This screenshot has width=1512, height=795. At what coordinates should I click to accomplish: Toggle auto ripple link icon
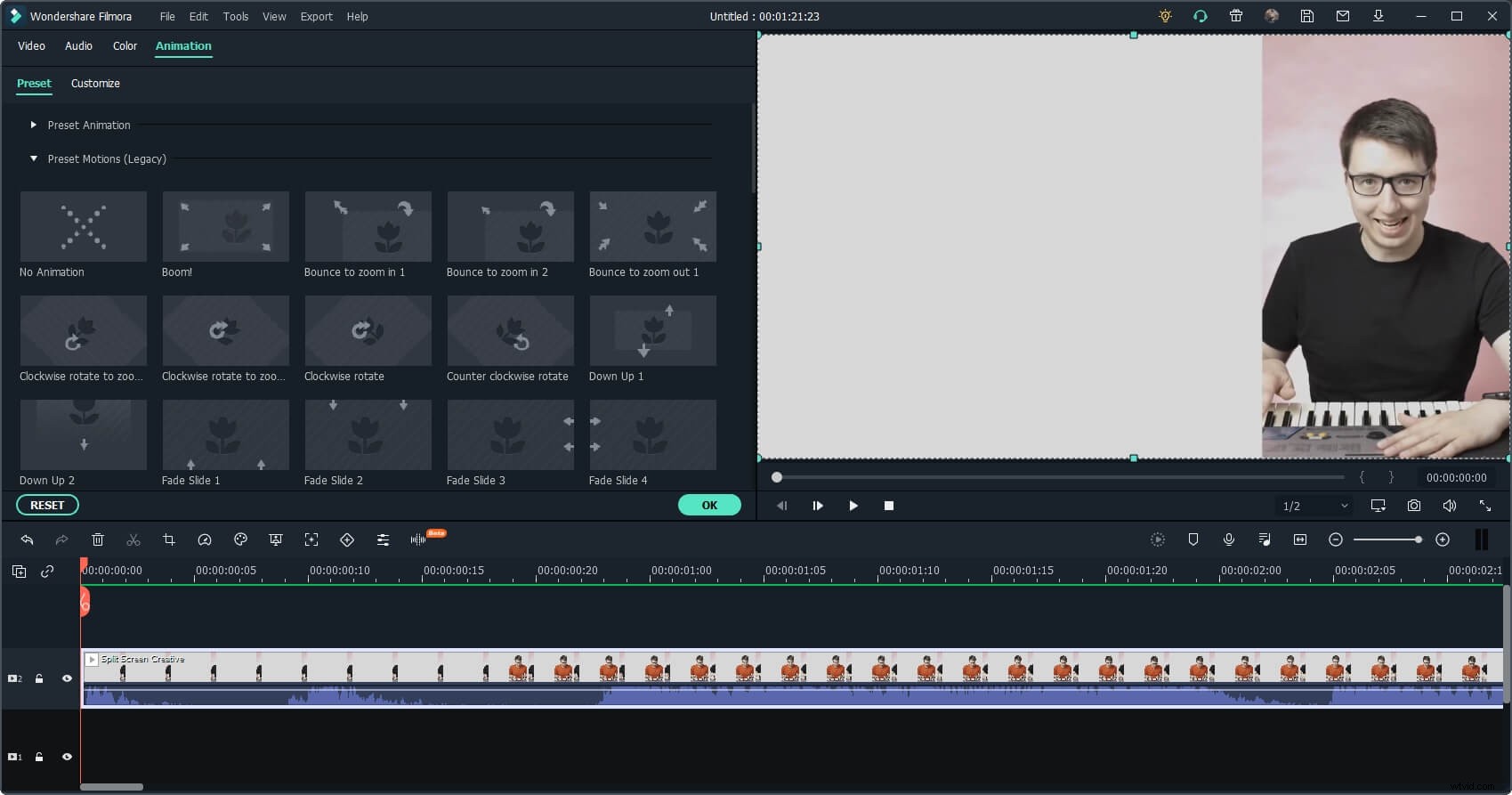click(47, 572)
